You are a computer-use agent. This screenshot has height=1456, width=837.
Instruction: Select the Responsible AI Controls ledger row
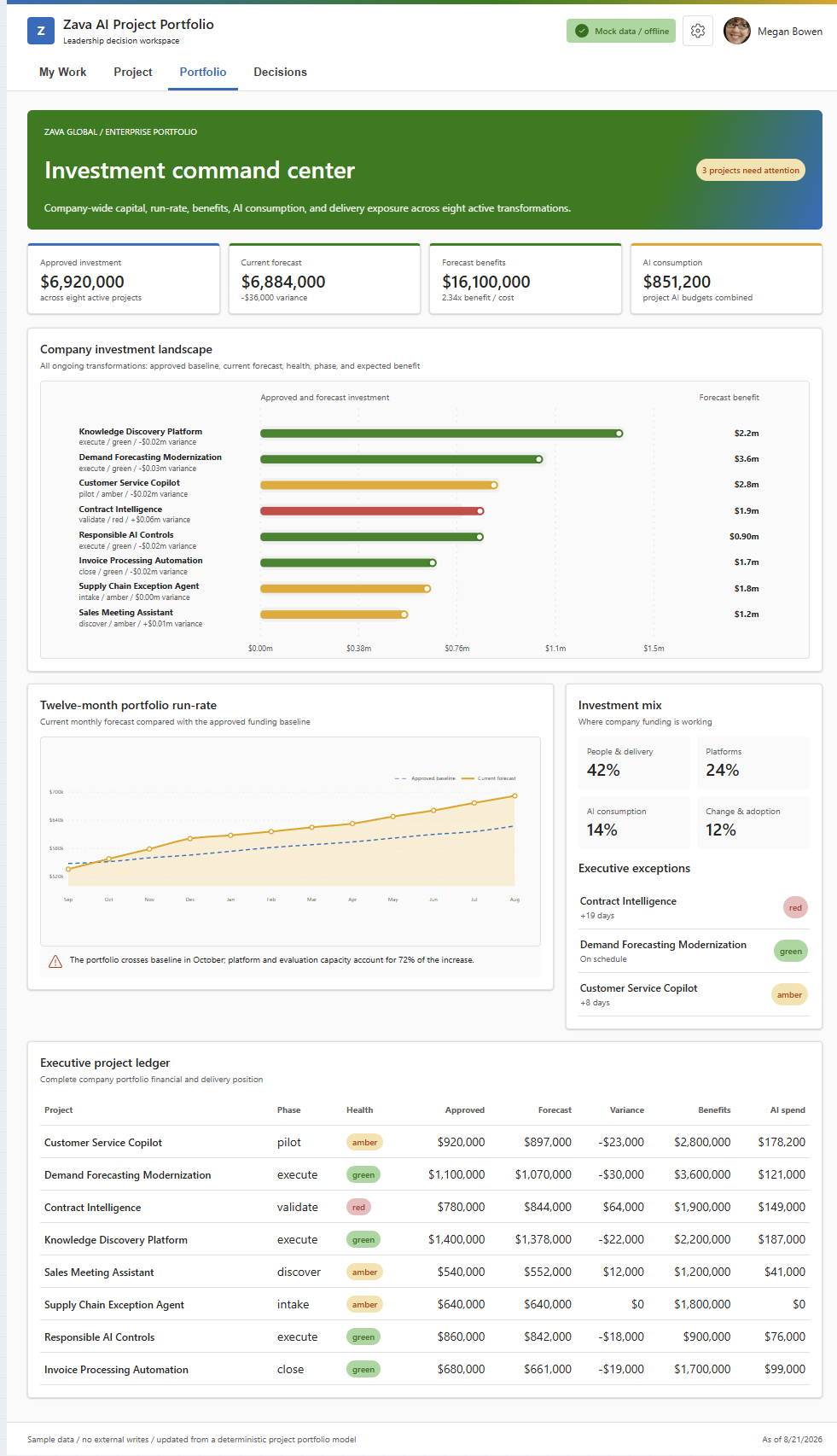pos(425,1337)
